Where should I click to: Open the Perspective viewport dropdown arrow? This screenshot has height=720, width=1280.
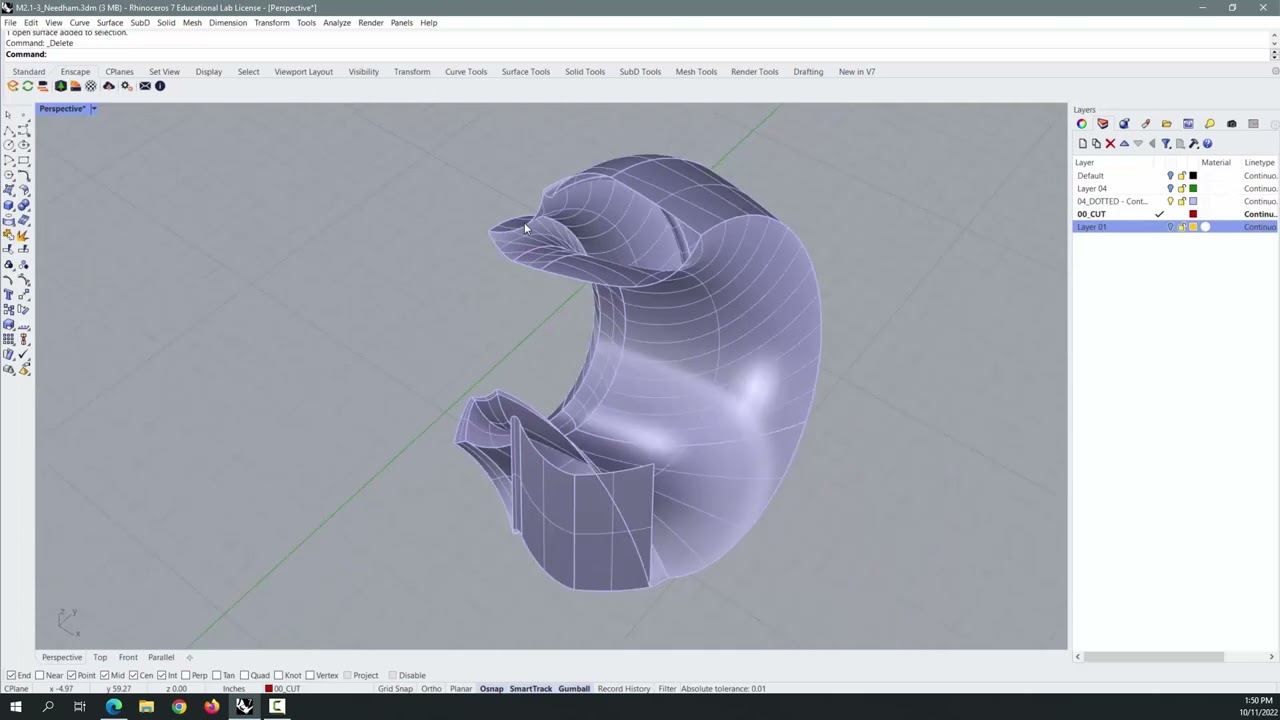click(93, 108)
